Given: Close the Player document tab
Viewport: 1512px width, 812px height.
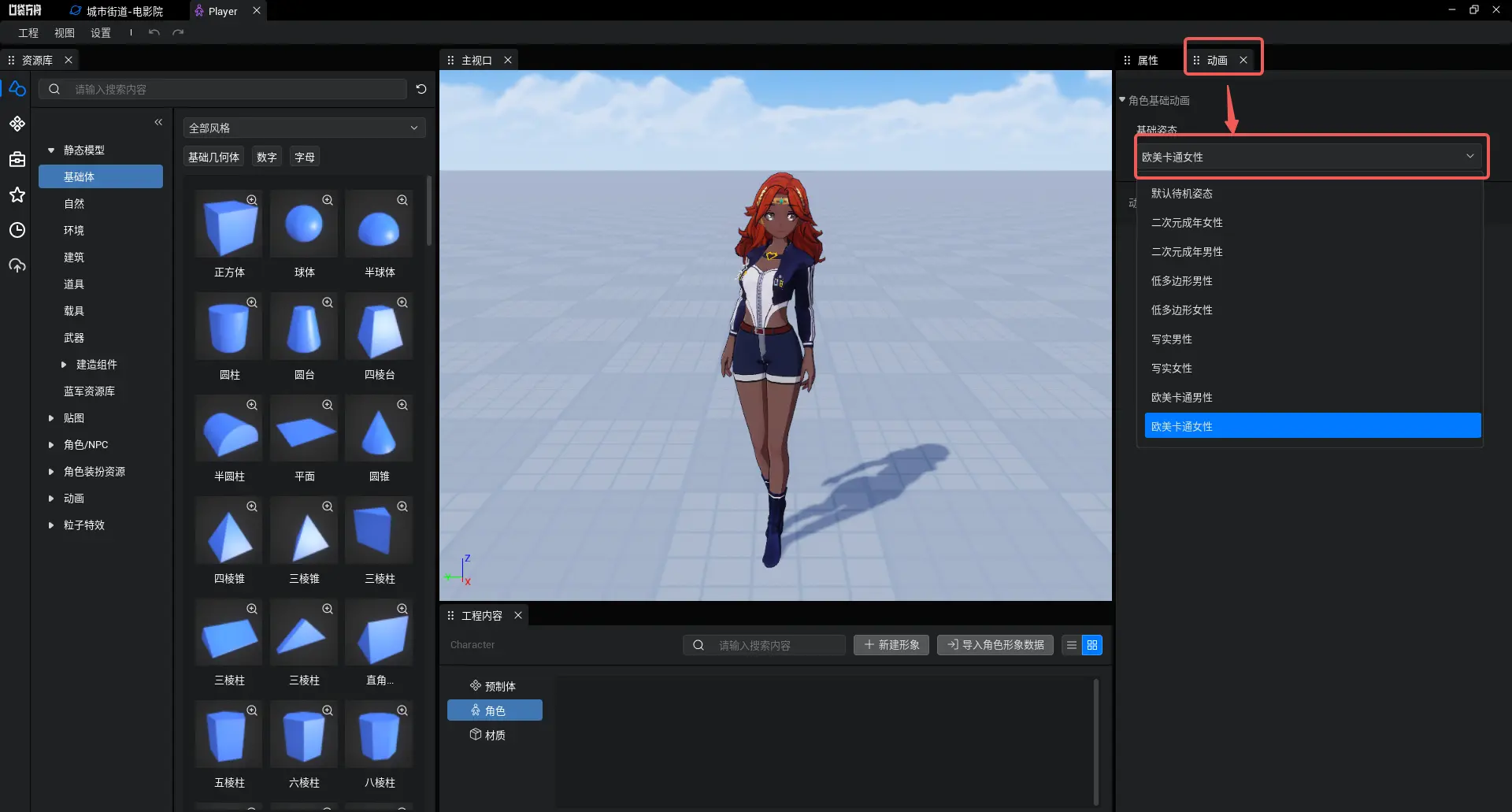Looking at the screenshot, I should [257, 11].
